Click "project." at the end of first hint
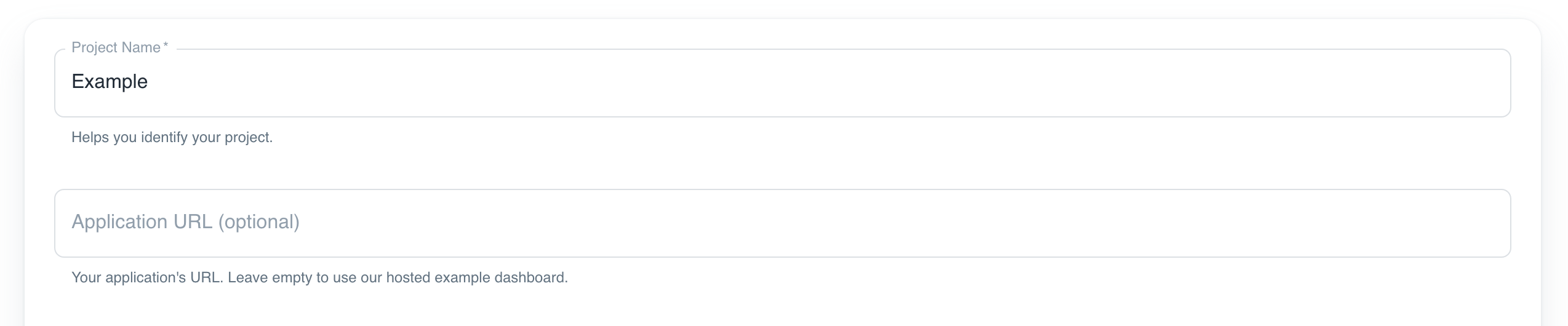This screenshot has height=326, width=1568. (248, 137)
